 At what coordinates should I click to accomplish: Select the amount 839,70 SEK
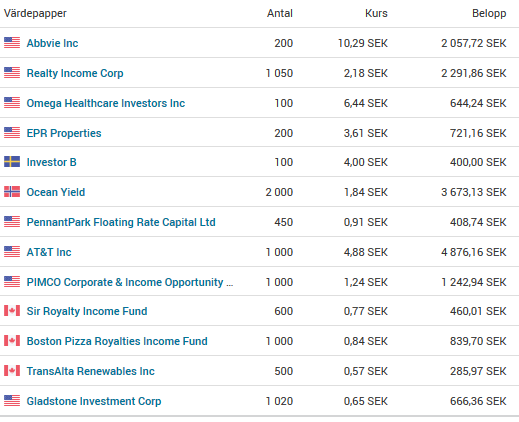[478, 341]
